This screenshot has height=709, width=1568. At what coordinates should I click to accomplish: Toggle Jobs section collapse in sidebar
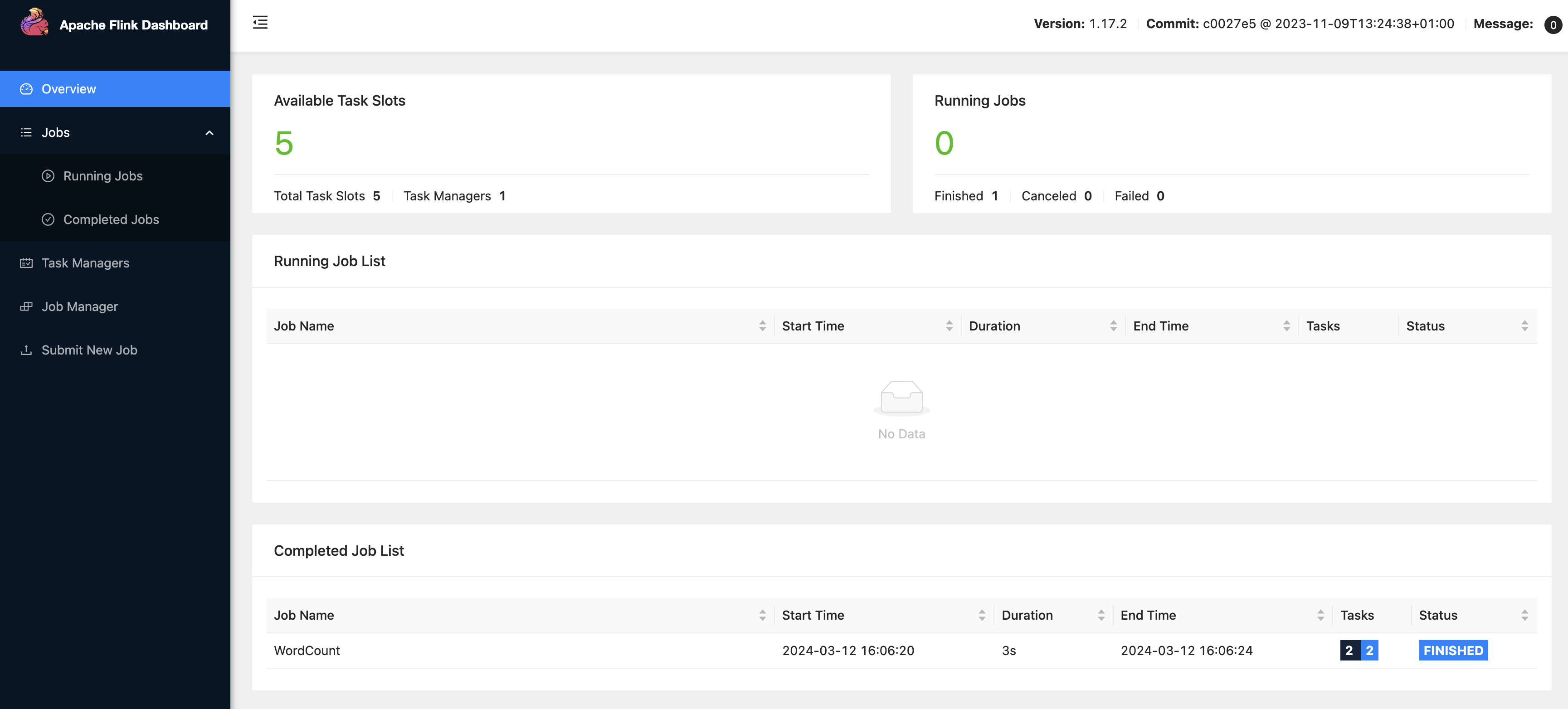(209, 131)
